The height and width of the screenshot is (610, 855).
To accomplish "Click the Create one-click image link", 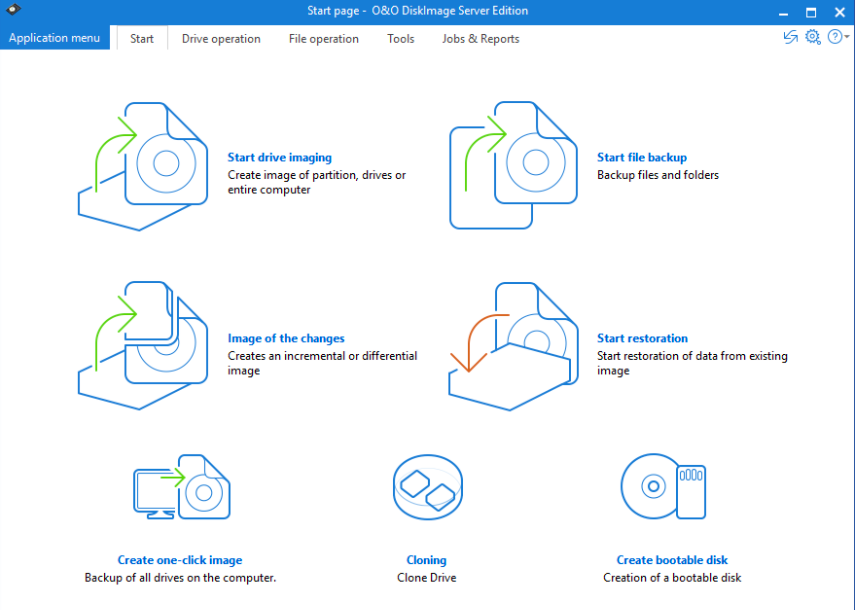I will coord(180,560).
